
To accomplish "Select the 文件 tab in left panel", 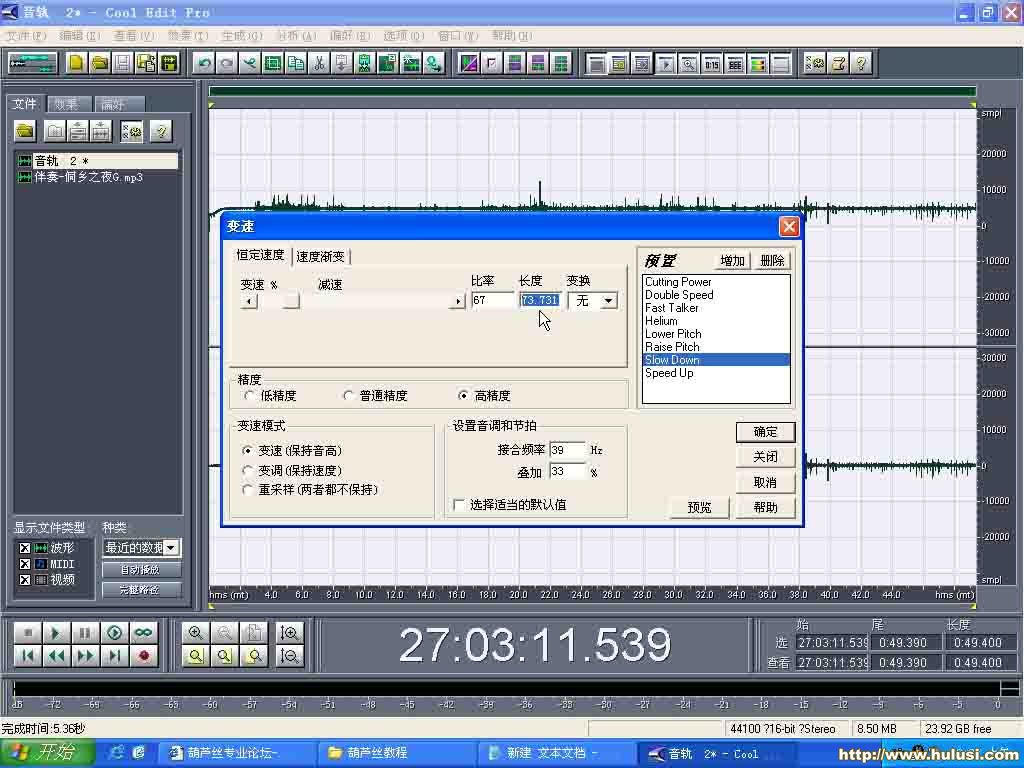I will (25, 104).
